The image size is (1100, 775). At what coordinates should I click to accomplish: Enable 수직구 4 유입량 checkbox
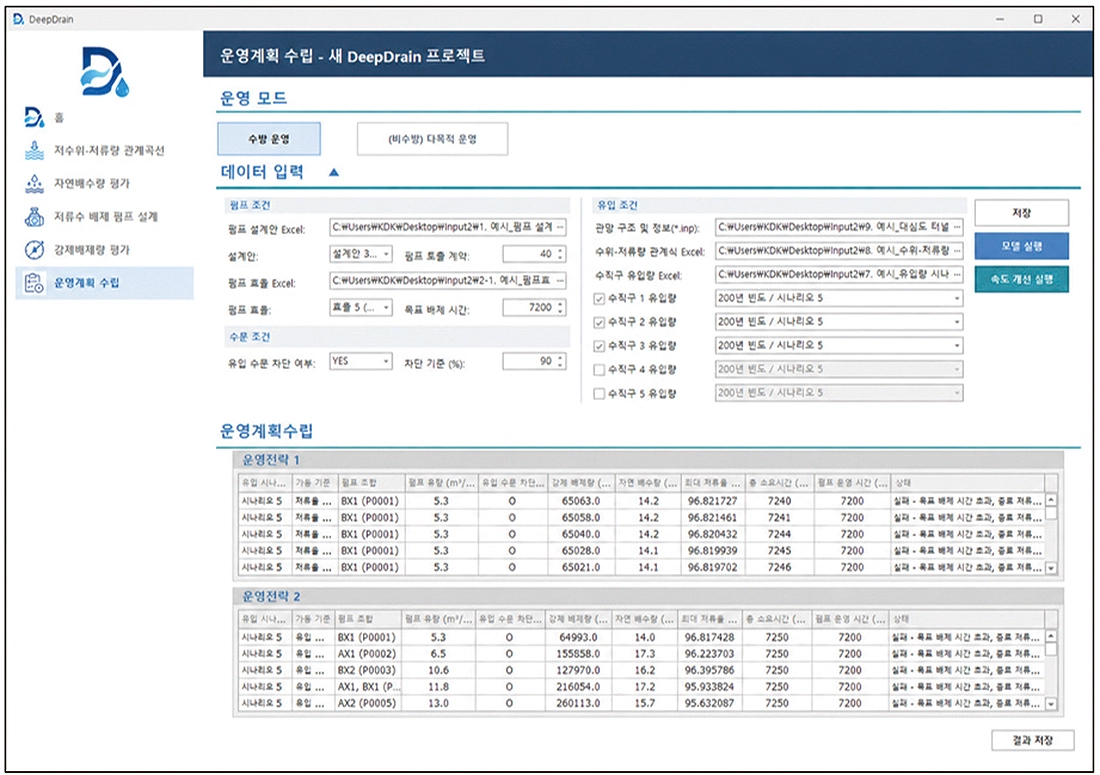pos(599,370)
